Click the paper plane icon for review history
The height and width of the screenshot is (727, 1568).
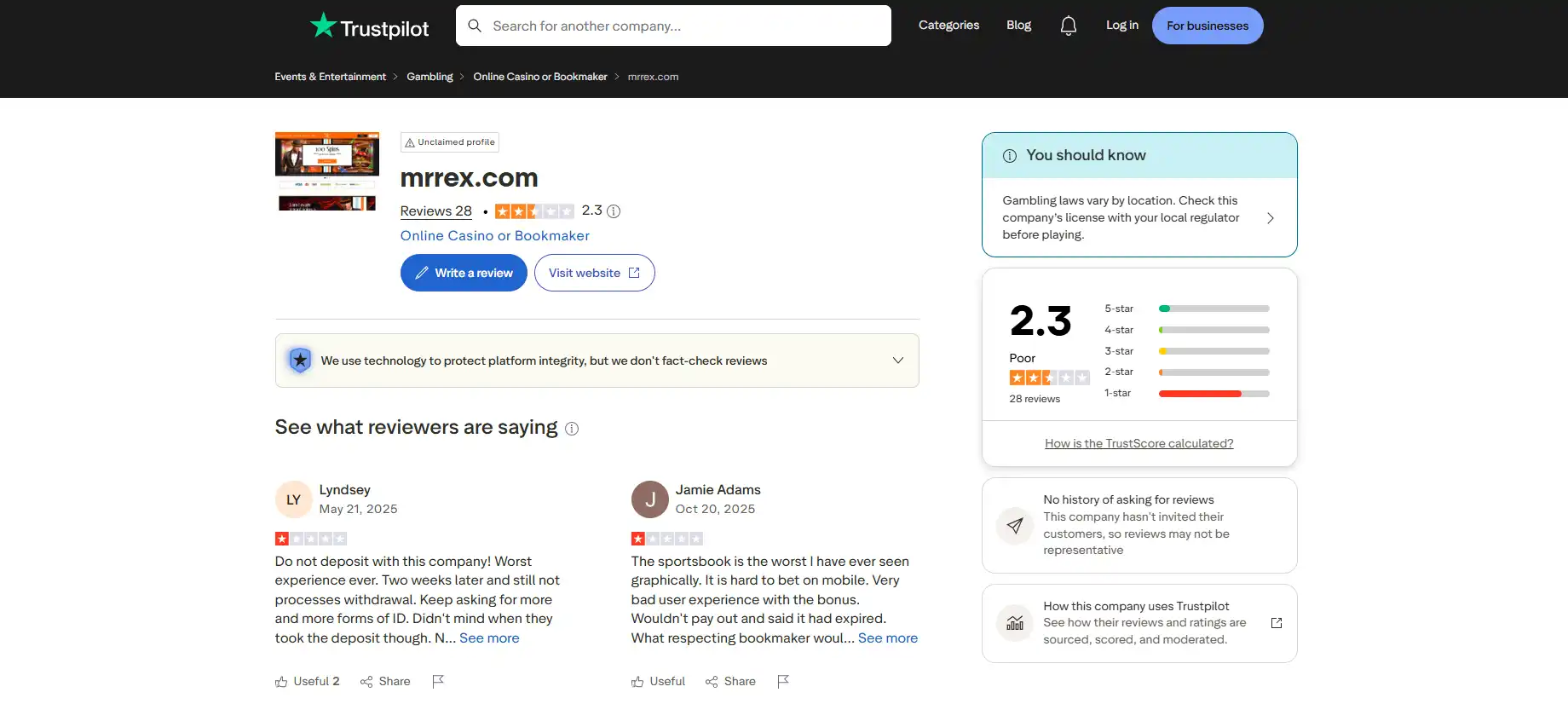pos(1014,525)
